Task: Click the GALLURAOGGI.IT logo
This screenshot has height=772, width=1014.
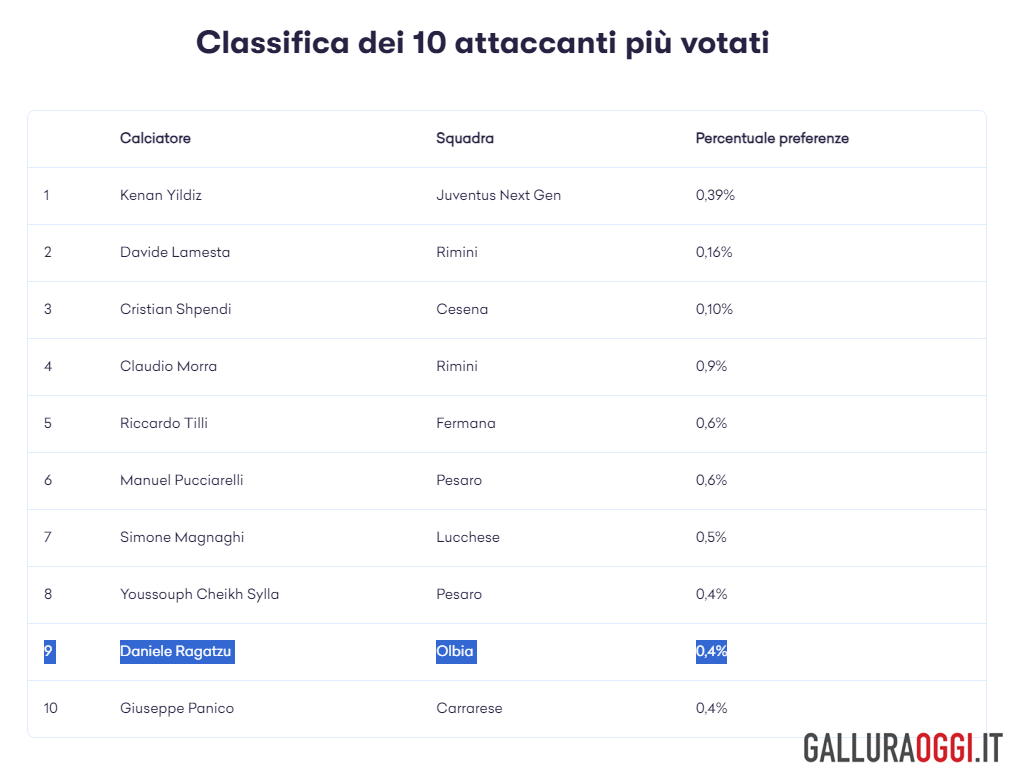Action: coord(903,748)
